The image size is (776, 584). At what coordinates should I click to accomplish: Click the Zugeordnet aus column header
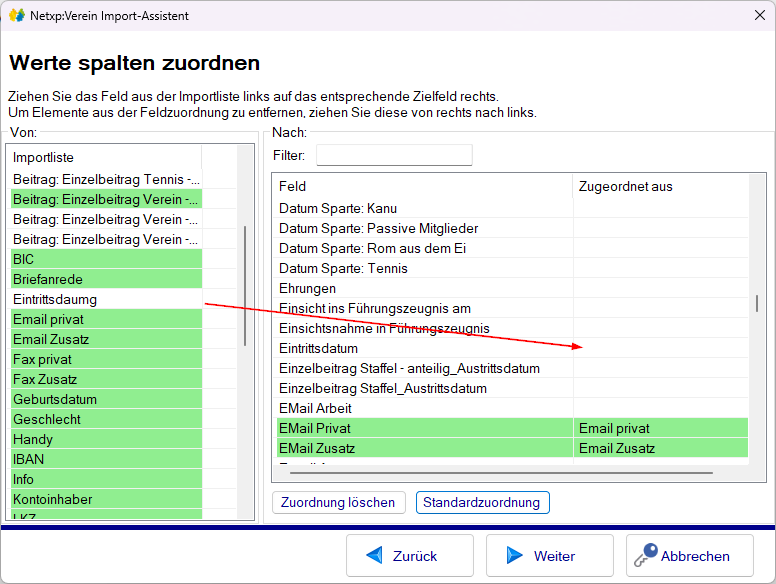(x=658, y=186)
